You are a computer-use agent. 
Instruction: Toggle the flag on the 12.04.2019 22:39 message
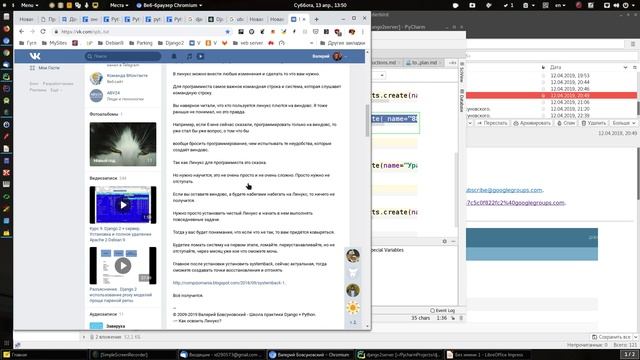point(543,116)
